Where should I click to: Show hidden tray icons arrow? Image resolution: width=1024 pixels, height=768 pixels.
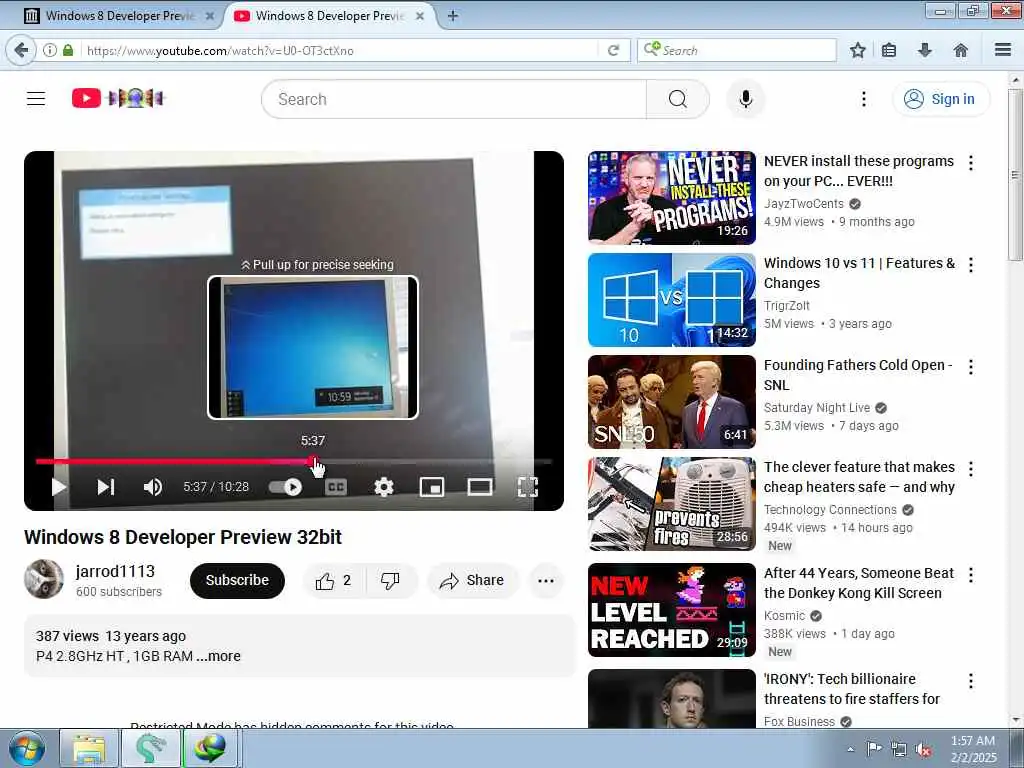point(850,749)
